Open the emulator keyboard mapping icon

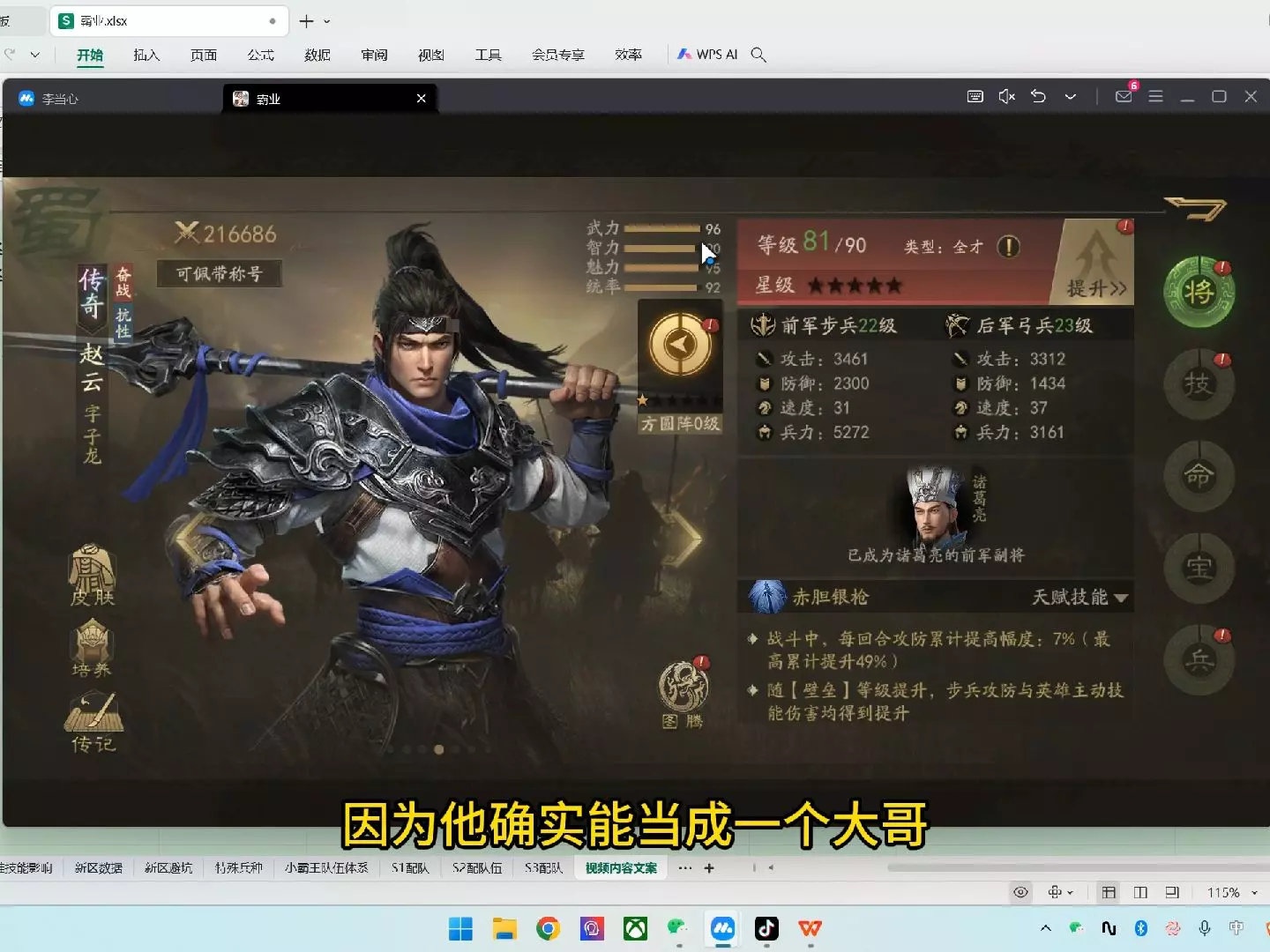(975, 97)
